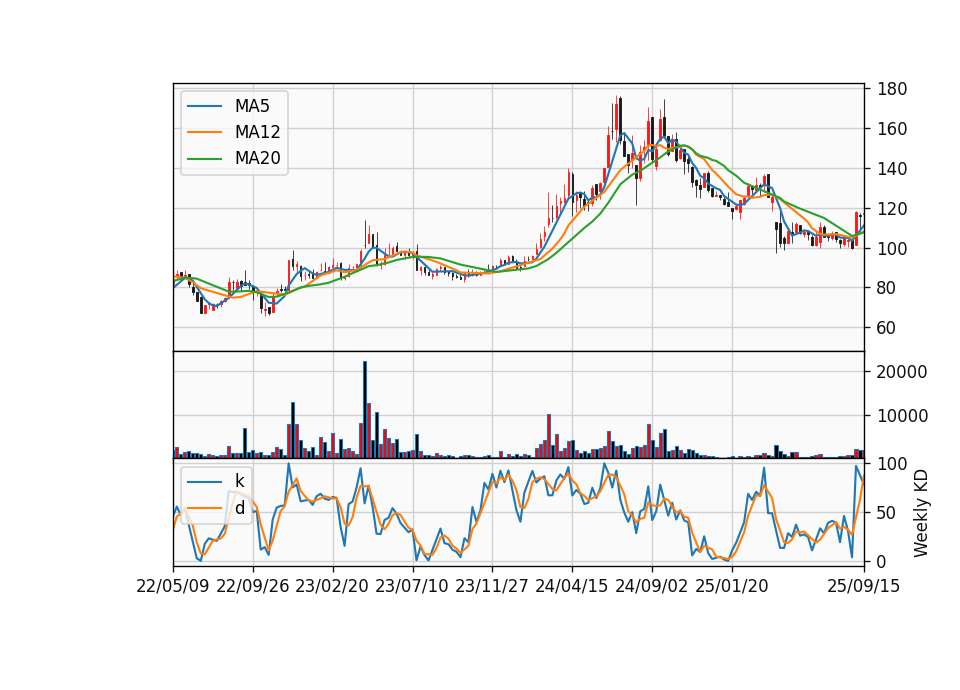Click the MA20 legend label
The height and width of the screenshot is (690, 960).
(x=257, y=158)
